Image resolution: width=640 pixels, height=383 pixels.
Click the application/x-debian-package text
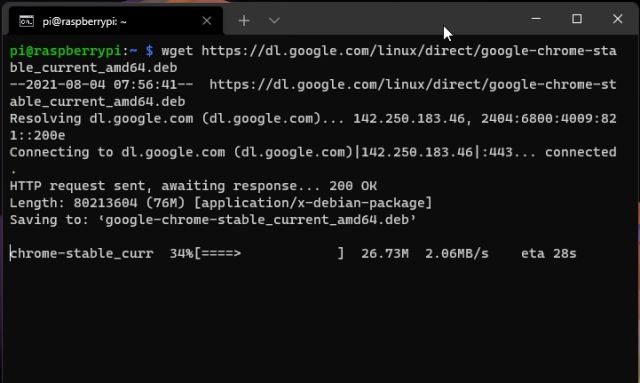click(x=313, y=203)
